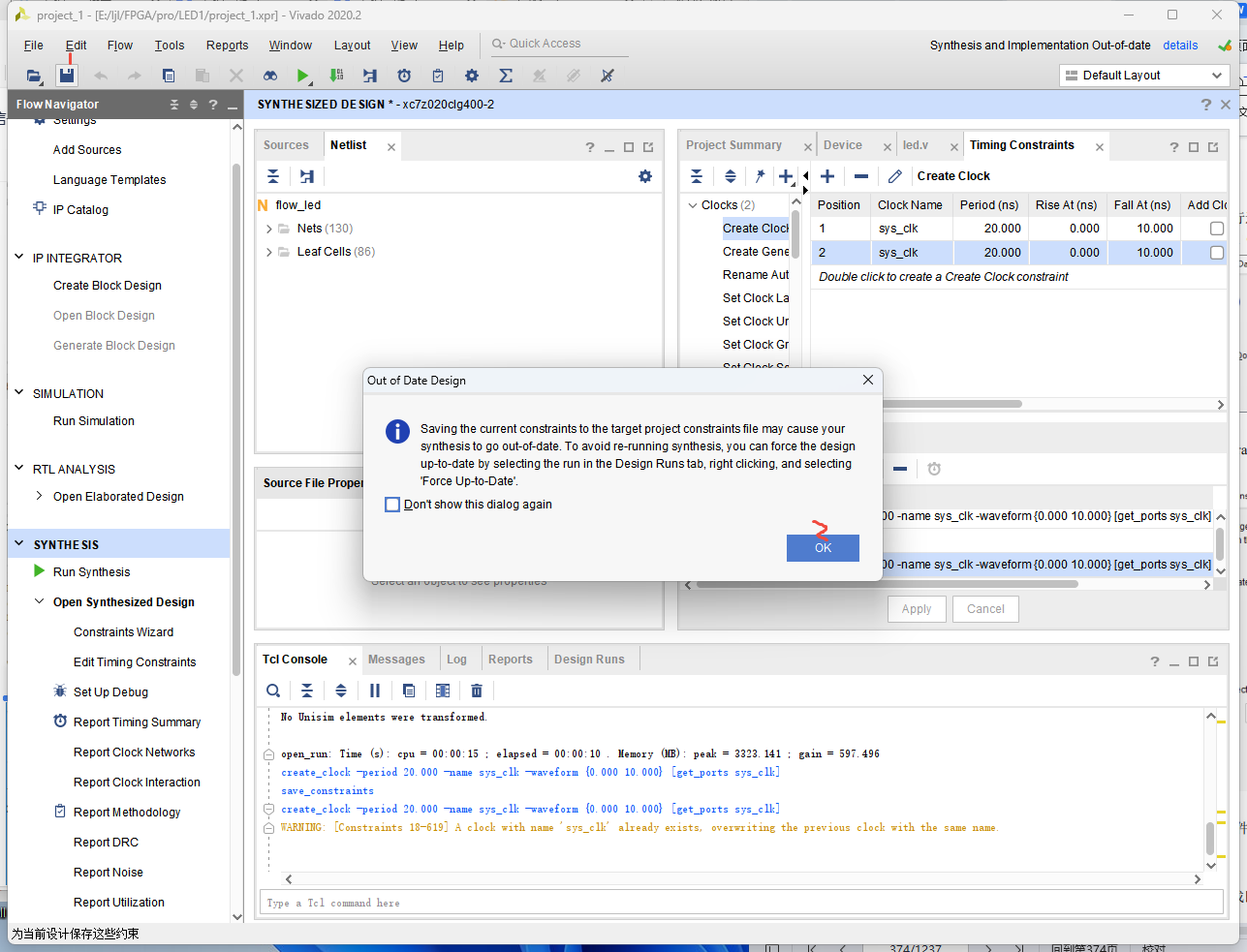Open the Reports menu
Image resolution: width=1247 pixels, height=952 pixels.
coord(228,46)
